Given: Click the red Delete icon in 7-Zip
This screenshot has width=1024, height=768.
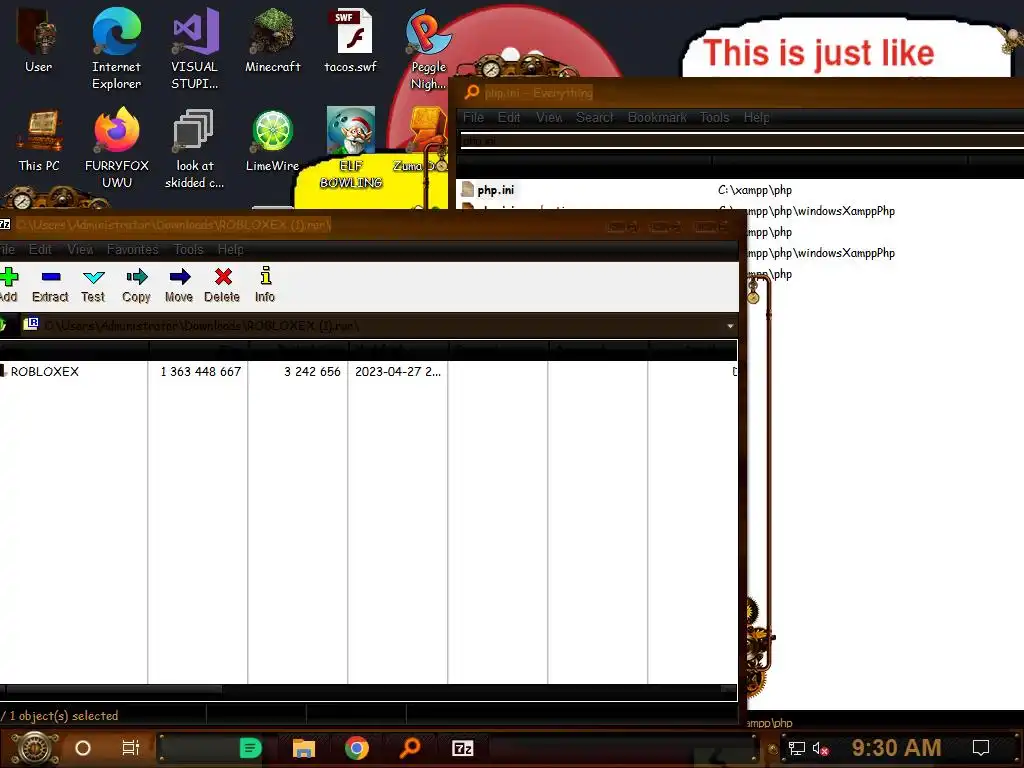Looking at the screenshot, I should (x=222, y=285).
